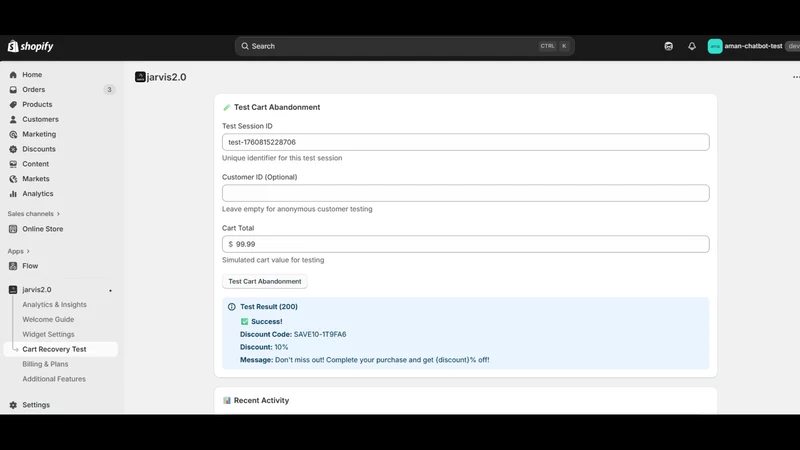This screenshot has width=800, height=450.
Task: Open Welcome Guide page
Action: point(48,319)
